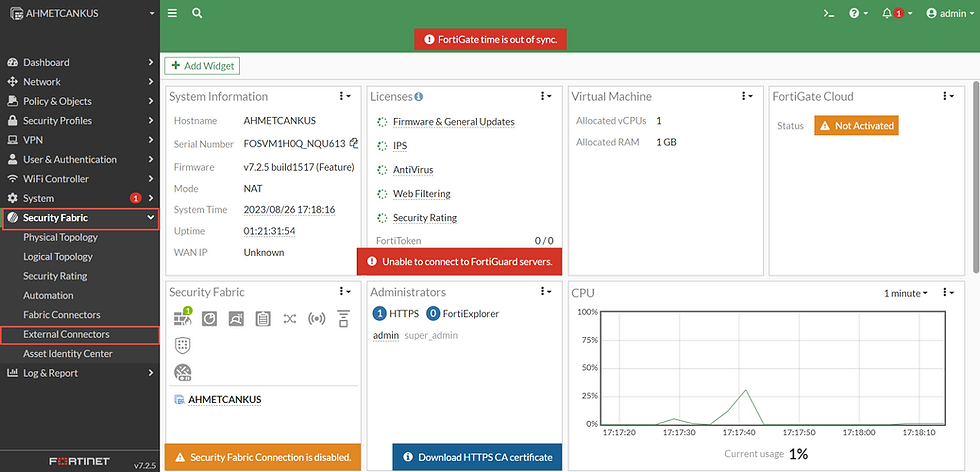980x472 pixels.
Task: Open Licenses widget options menu
Action: click(546, 96)
